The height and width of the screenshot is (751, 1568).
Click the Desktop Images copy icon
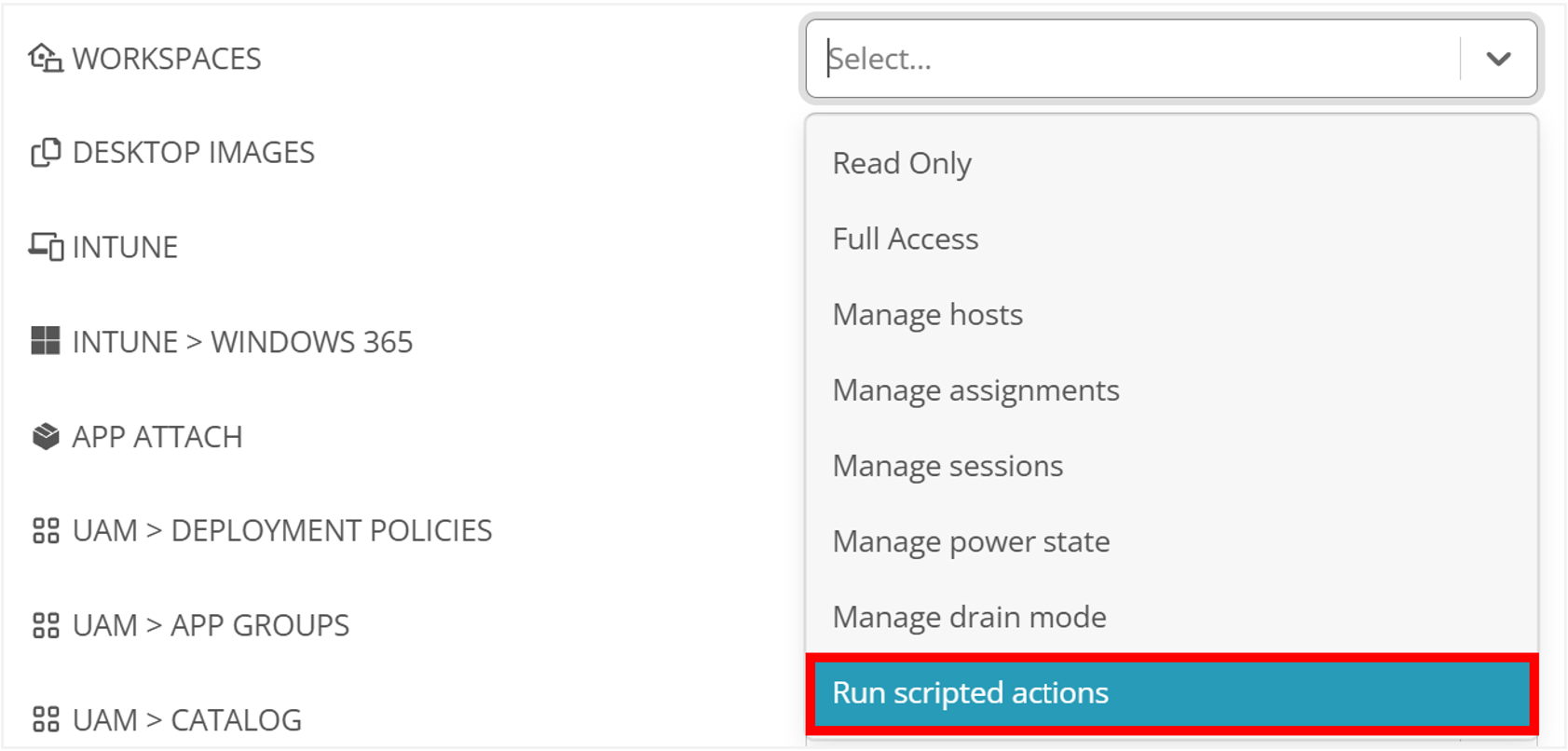(46, 152)
